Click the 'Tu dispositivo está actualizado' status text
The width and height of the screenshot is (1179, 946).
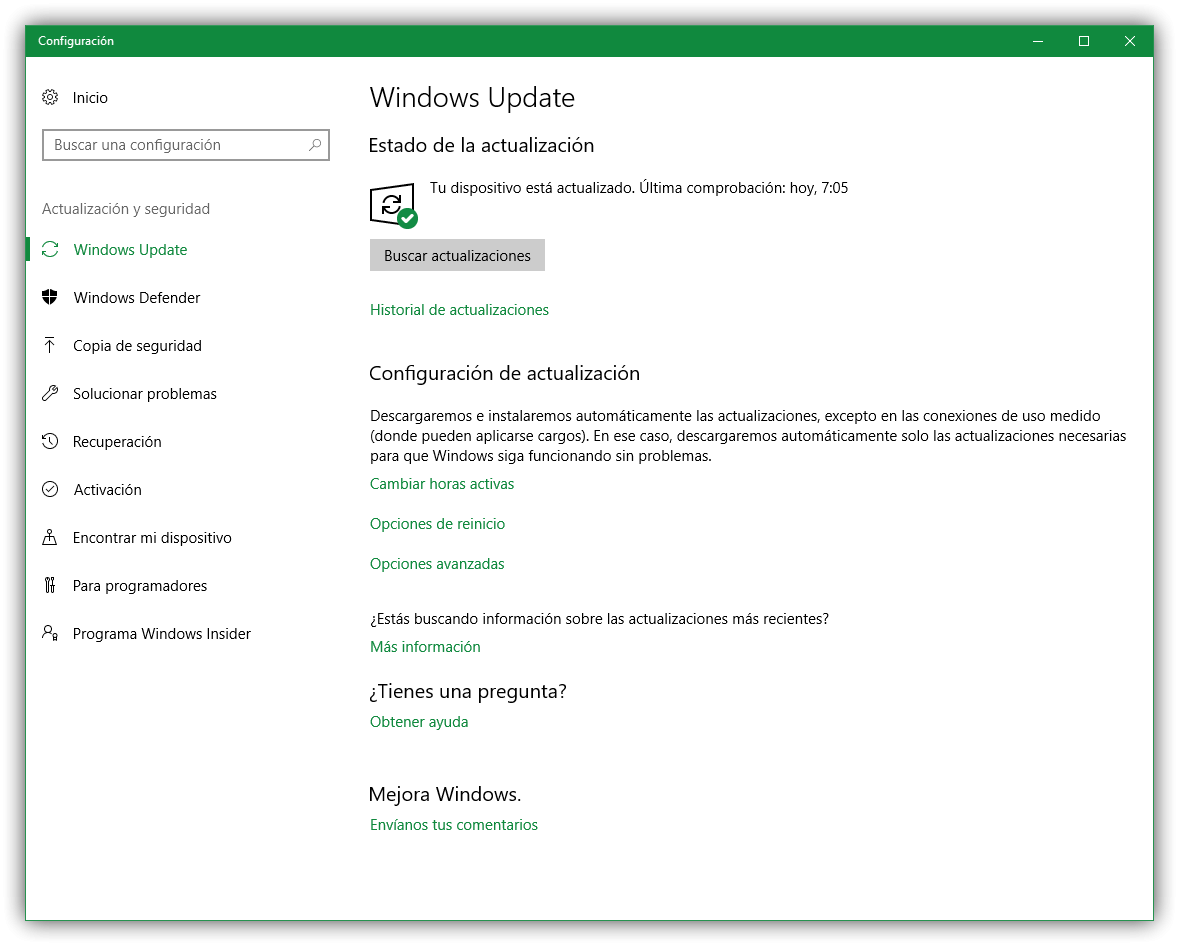point(638,188)
